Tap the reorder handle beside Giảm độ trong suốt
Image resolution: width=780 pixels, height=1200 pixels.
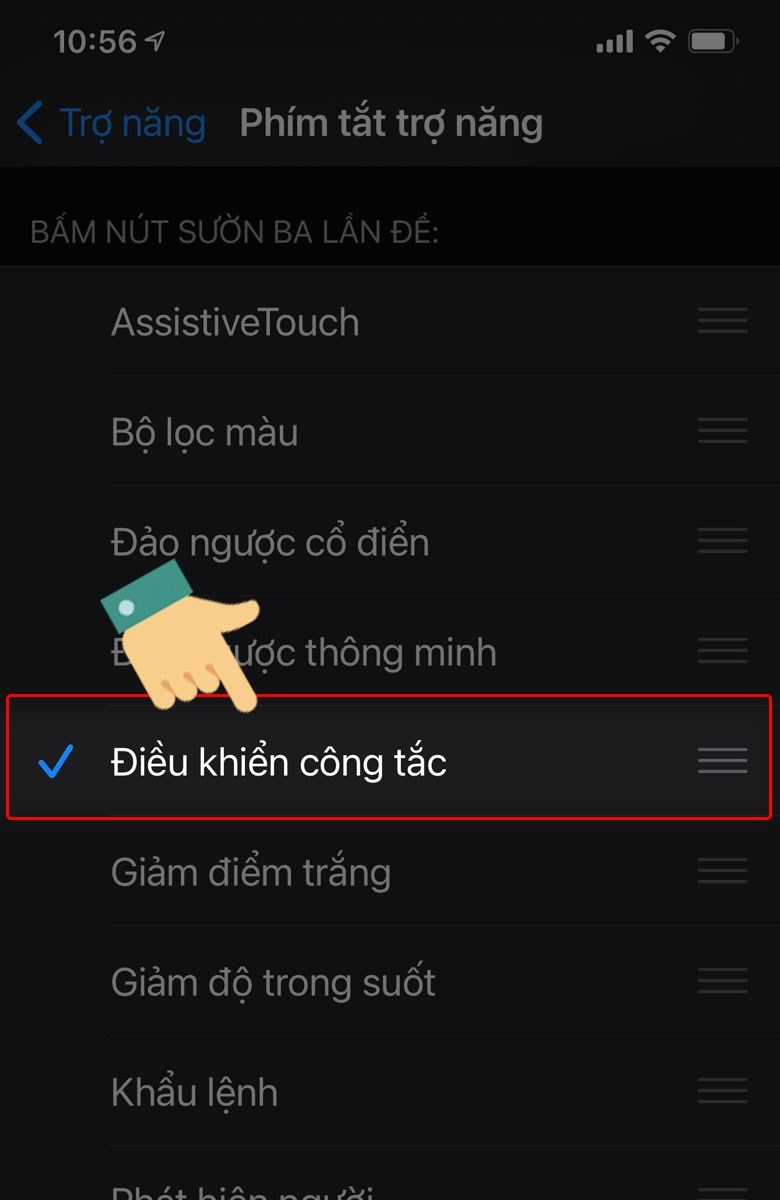point(722,980)
